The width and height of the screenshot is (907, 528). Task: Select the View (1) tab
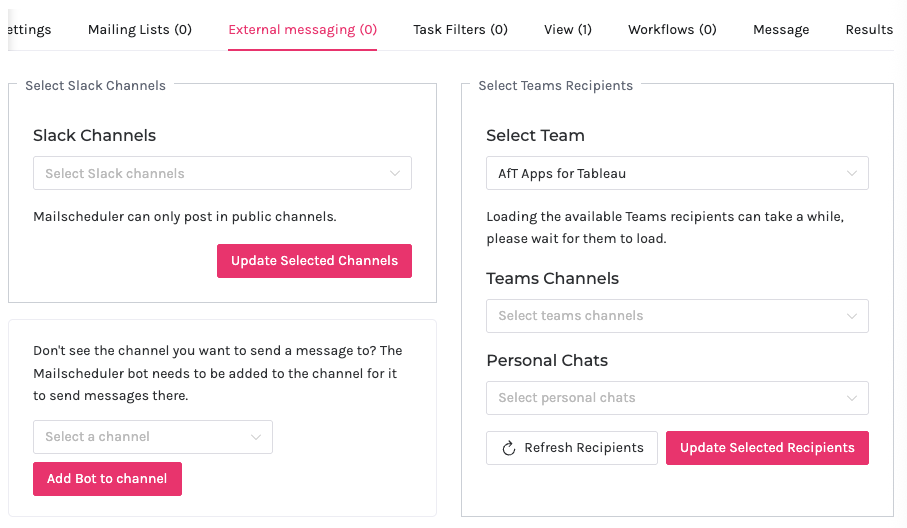pos(568,30)
